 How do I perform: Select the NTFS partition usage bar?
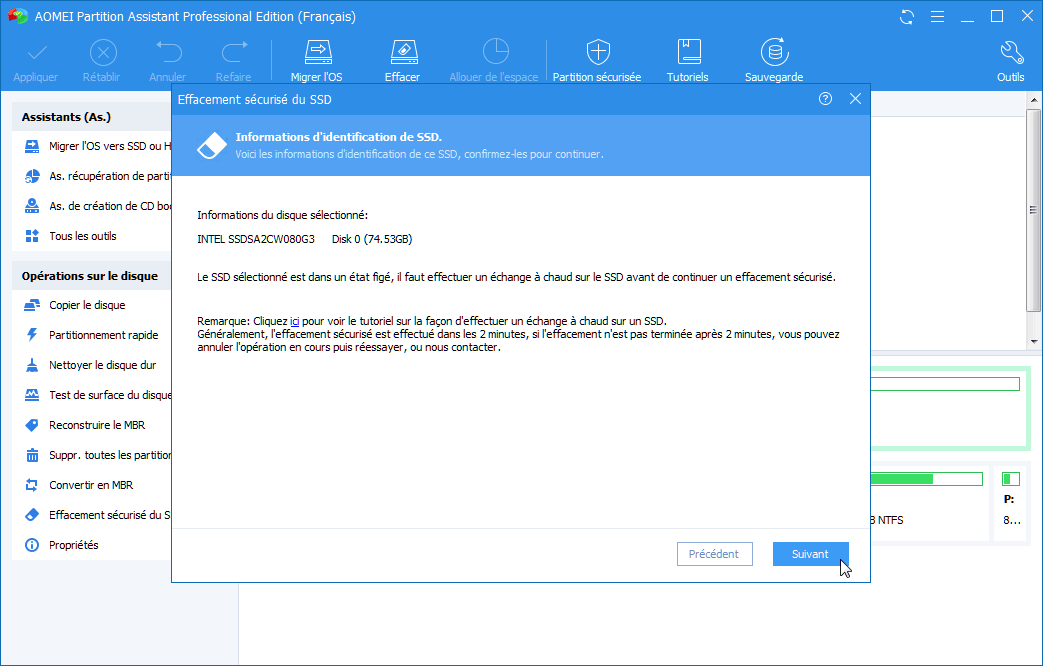[x=927, y=479]
